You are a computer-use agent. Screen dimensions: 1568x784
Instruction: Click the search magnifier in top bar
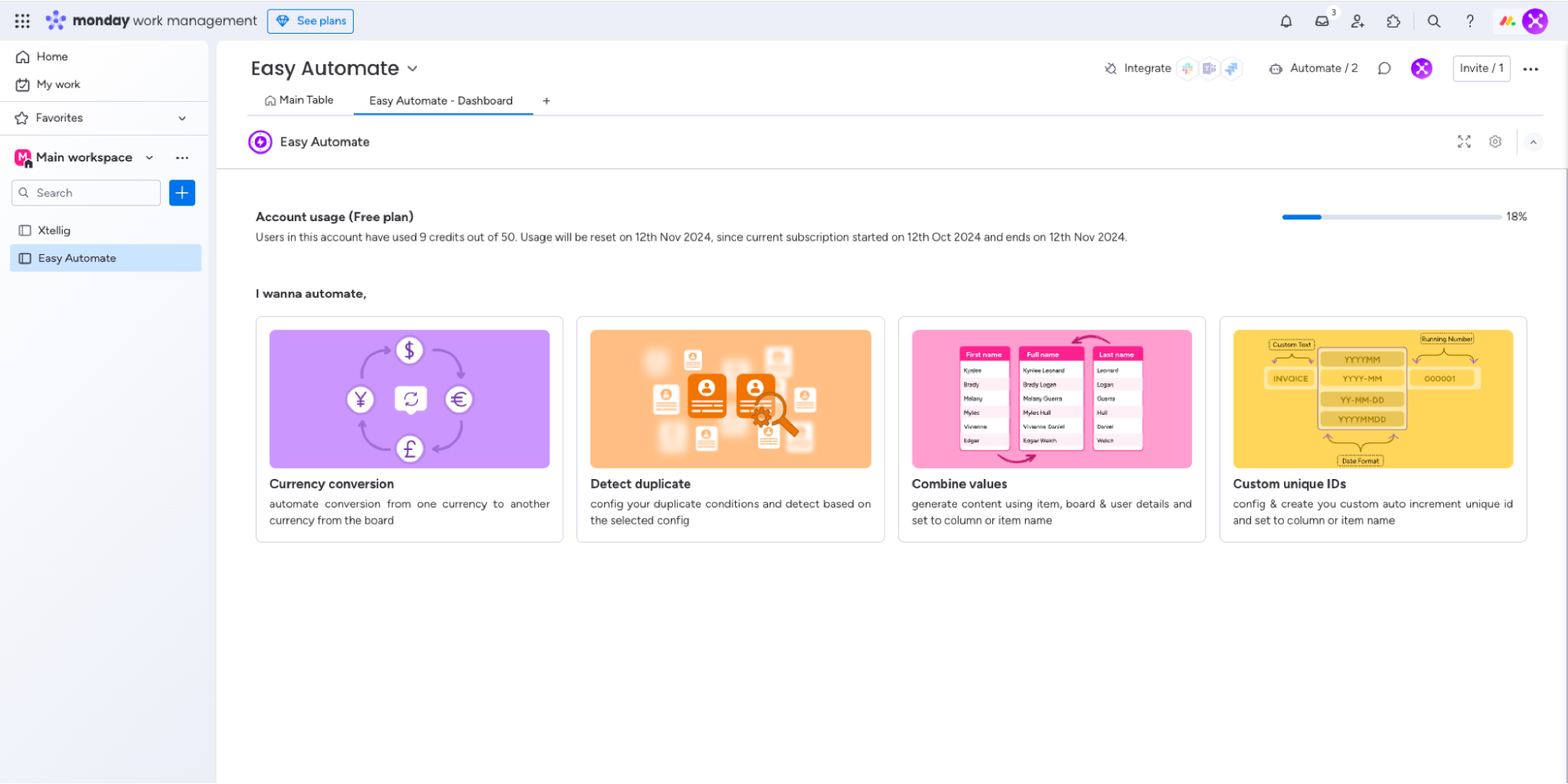click(1434, 21)
